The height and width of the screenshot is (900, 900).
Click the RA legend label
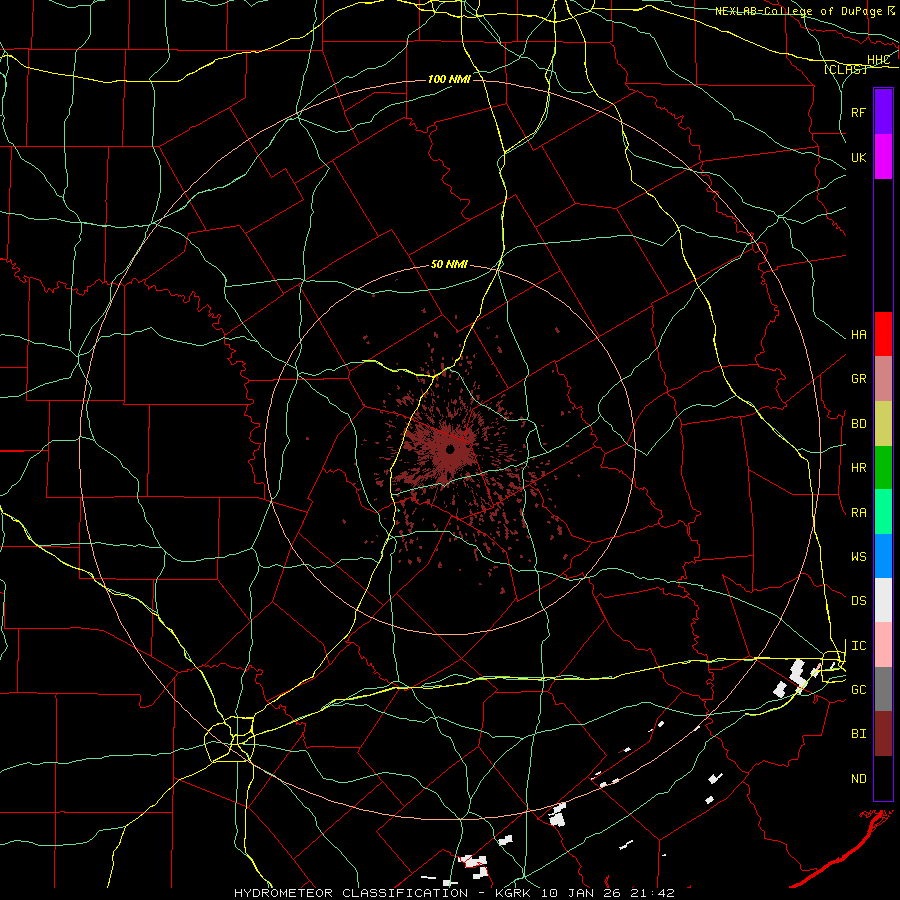tap(858, 513)
